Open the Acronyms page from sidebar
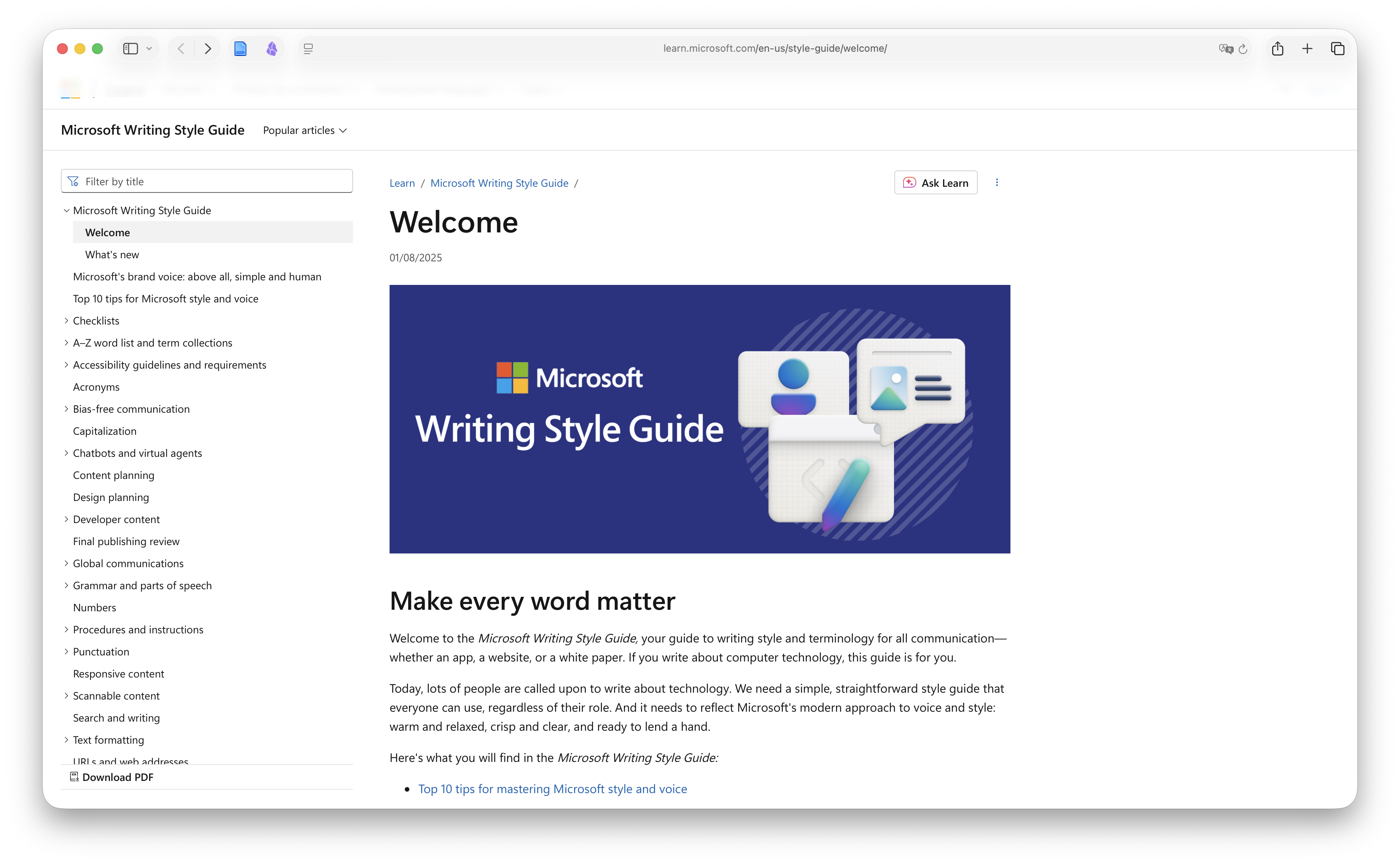Image resolution: width=1400 pixels, height=865 pixels. point(95,387)
